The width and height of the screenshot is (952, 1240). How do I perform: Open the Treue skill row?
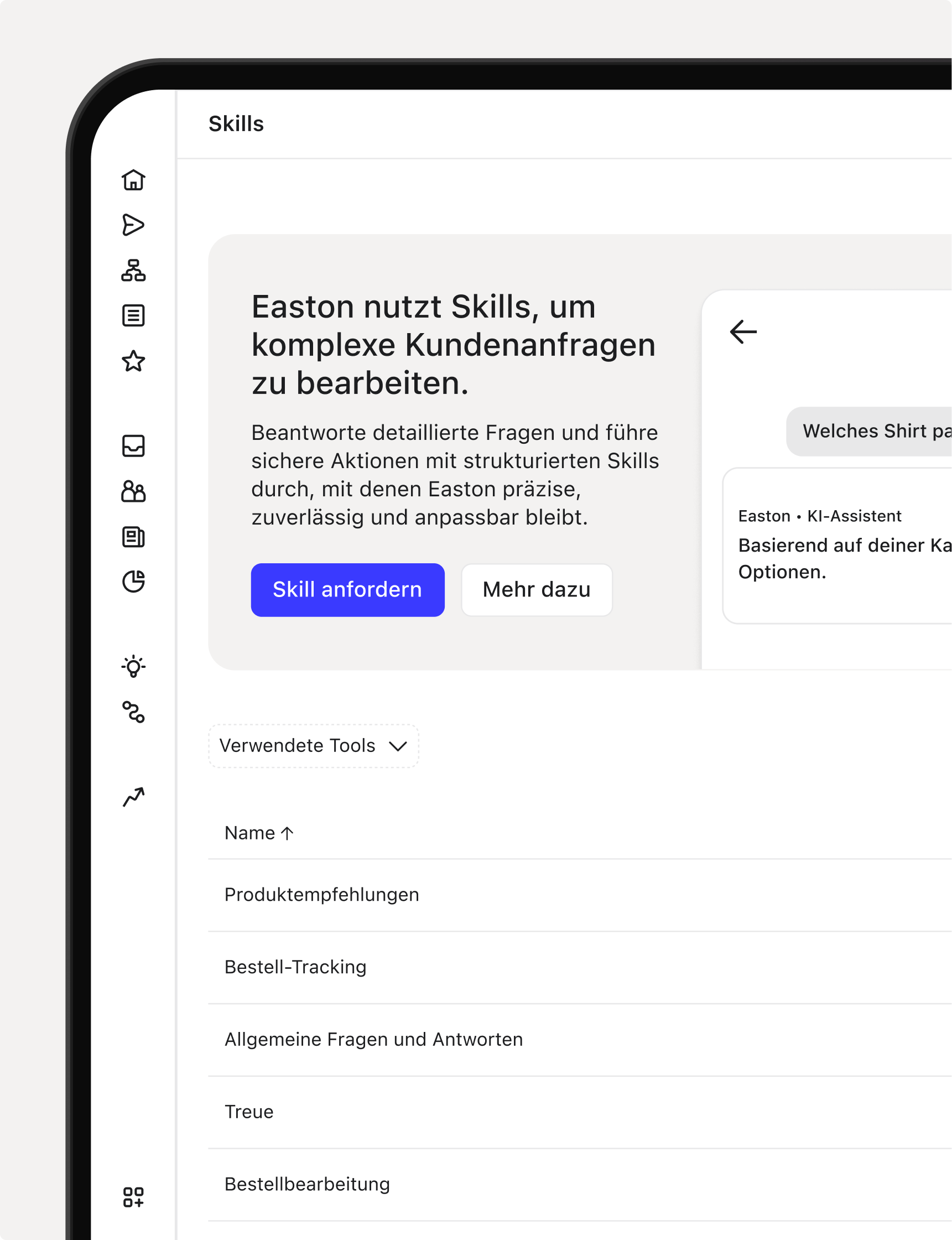coord(580,1113)
